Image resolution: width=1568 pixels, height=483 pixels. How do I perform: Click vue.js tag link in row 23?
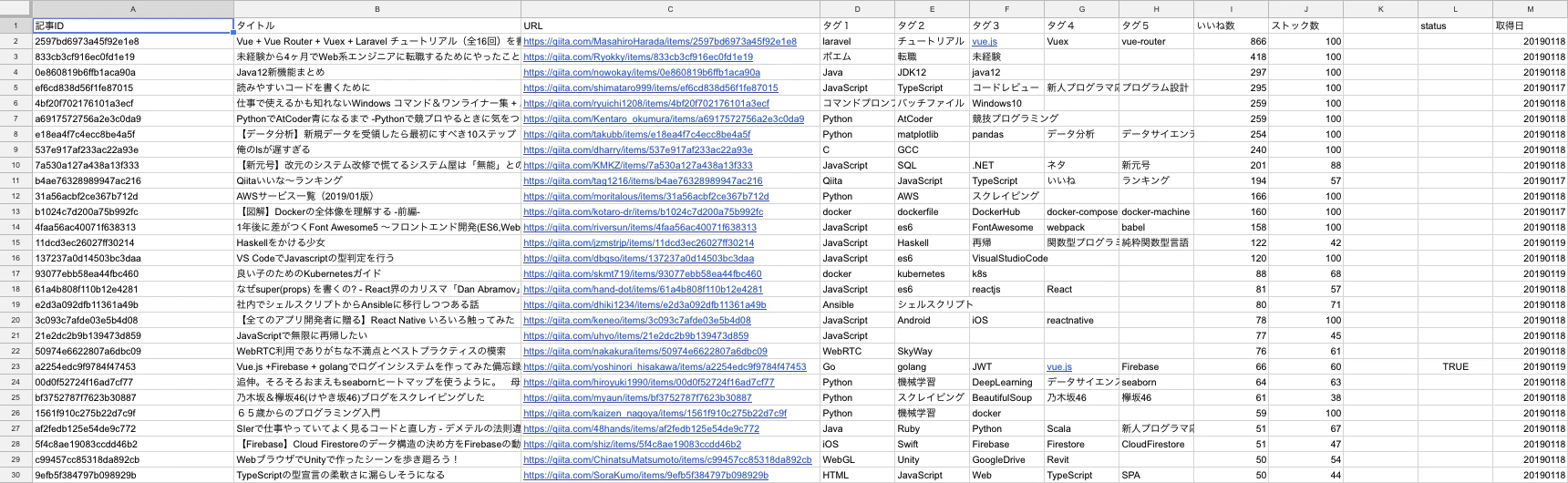point(1059,366)
